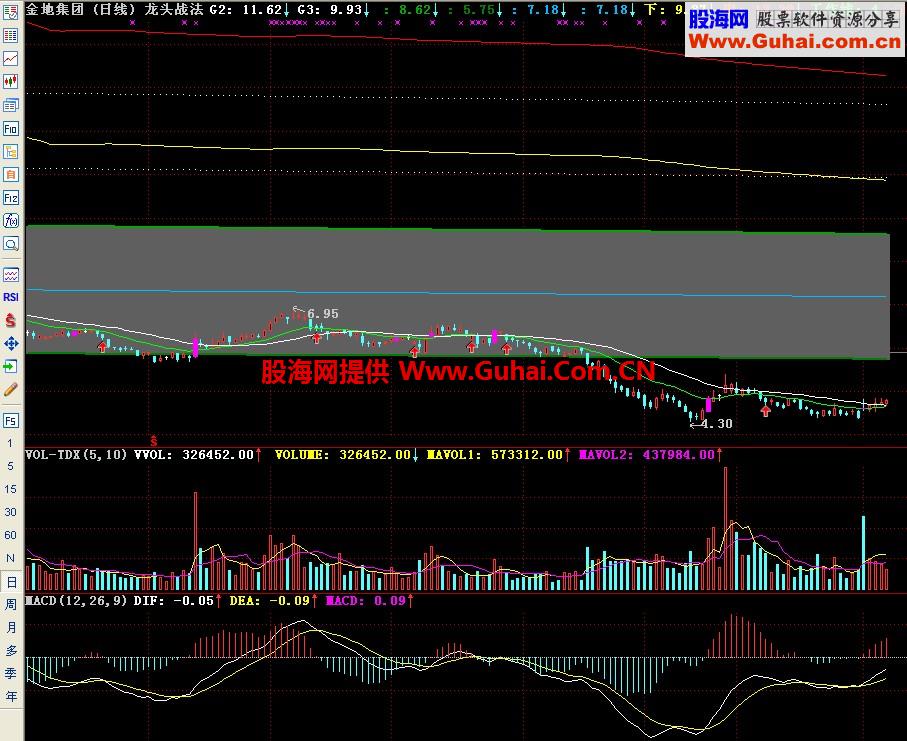907x741 pixels.
Task: Click the VOLUME: 326452.00 value
Action: point(346,455)
